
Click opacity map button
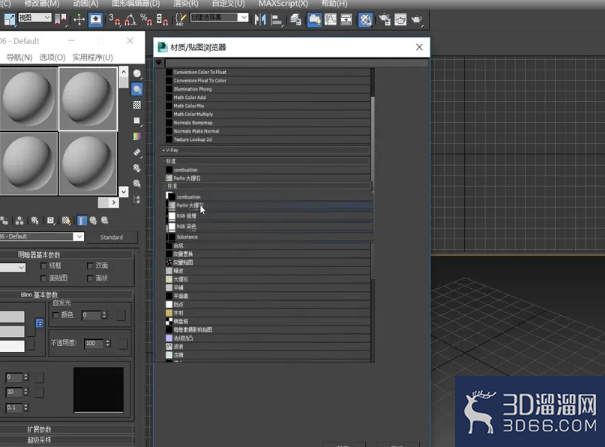point(123,344)
